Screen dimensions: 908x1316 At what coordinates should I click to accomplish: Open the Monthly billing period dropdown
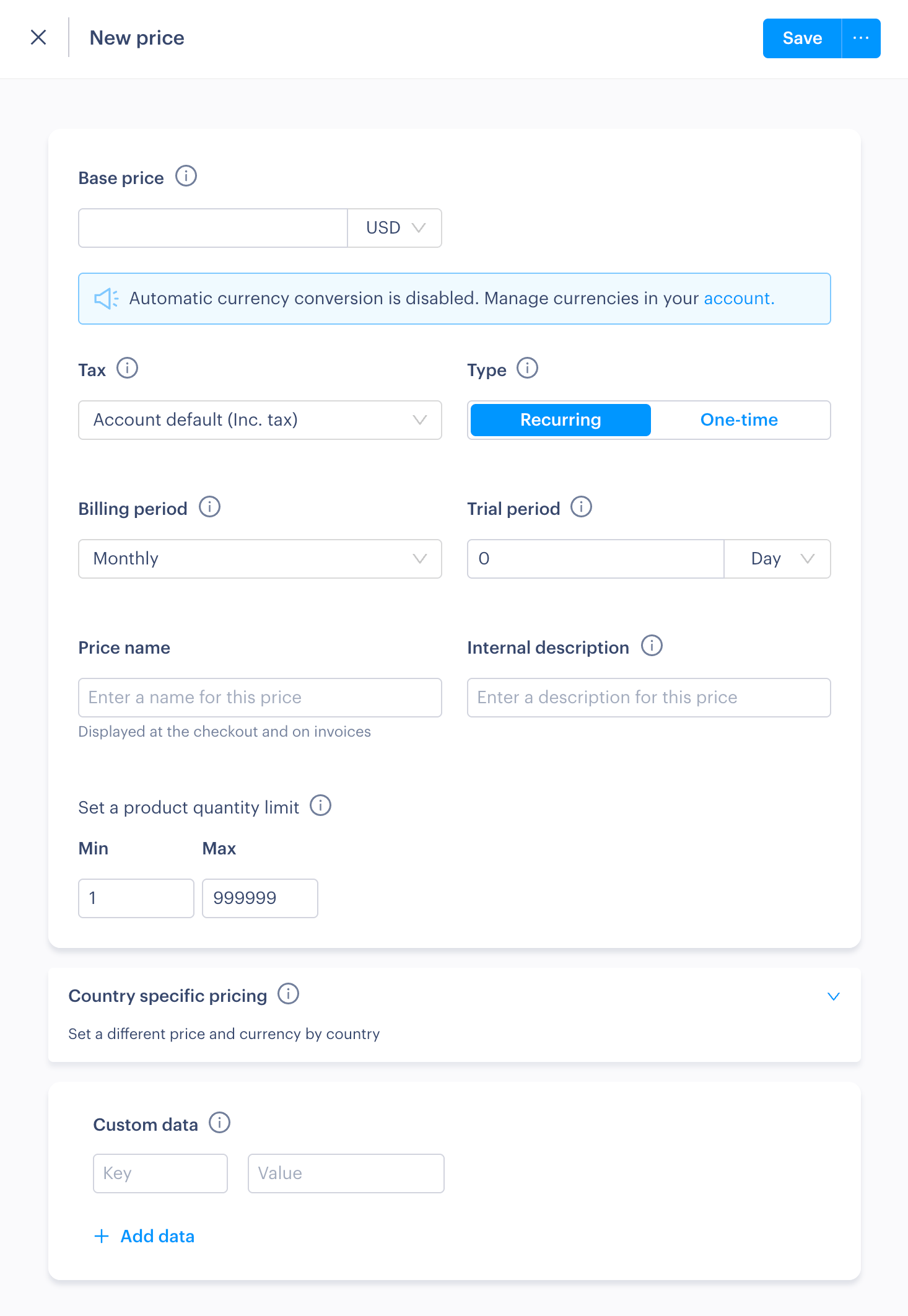coord(260,559)
